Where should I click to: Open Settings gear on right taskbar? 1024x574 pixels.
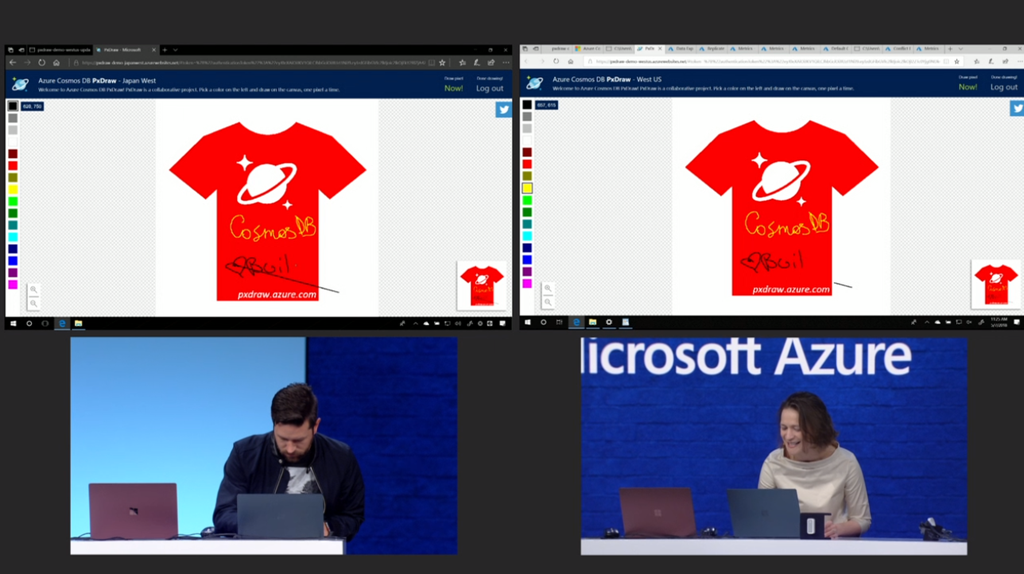point(609,322)
